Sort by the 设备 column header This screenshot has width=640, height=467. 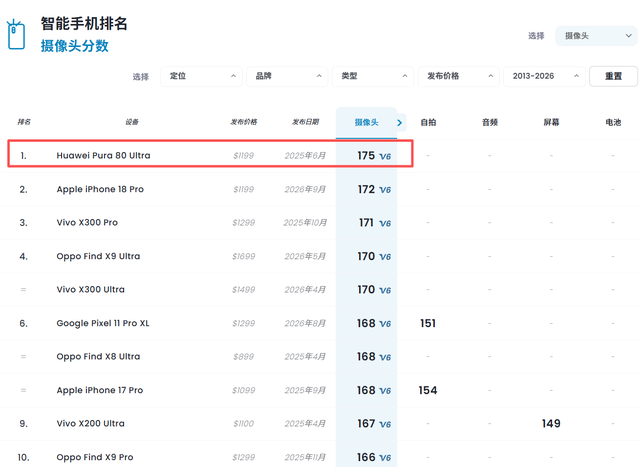click(132, 122)
